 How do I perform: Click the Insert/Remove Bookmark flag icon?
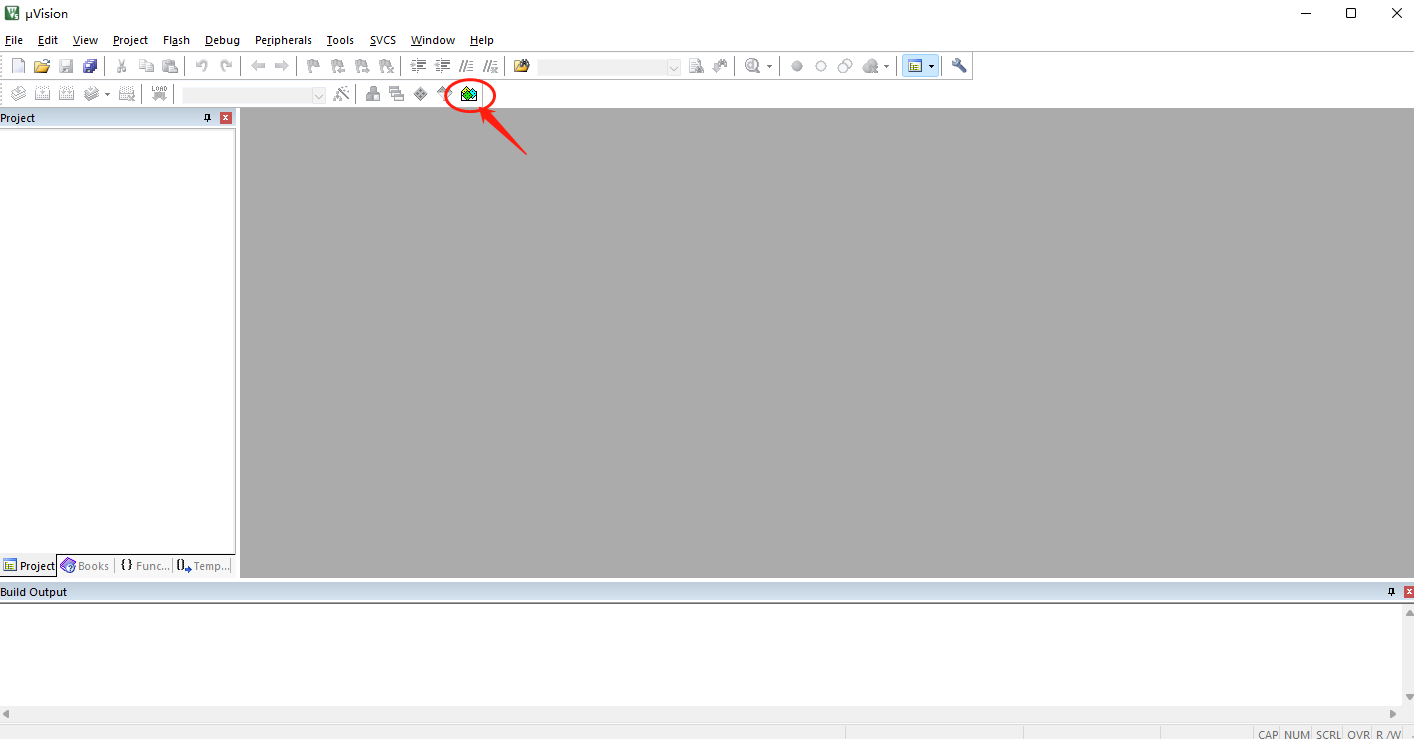(314, 66)
